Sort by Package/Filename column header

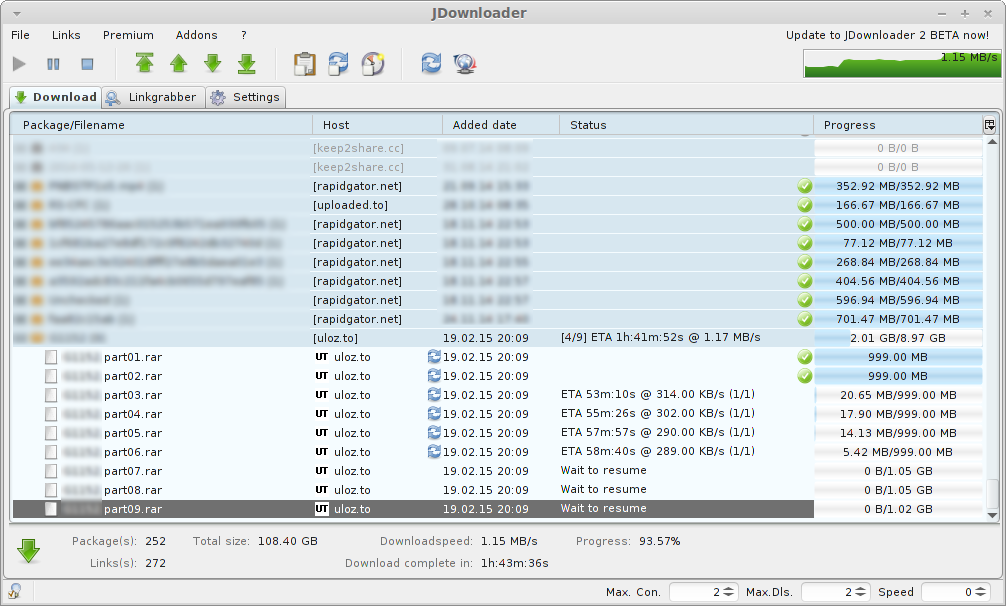click(161, 125)
